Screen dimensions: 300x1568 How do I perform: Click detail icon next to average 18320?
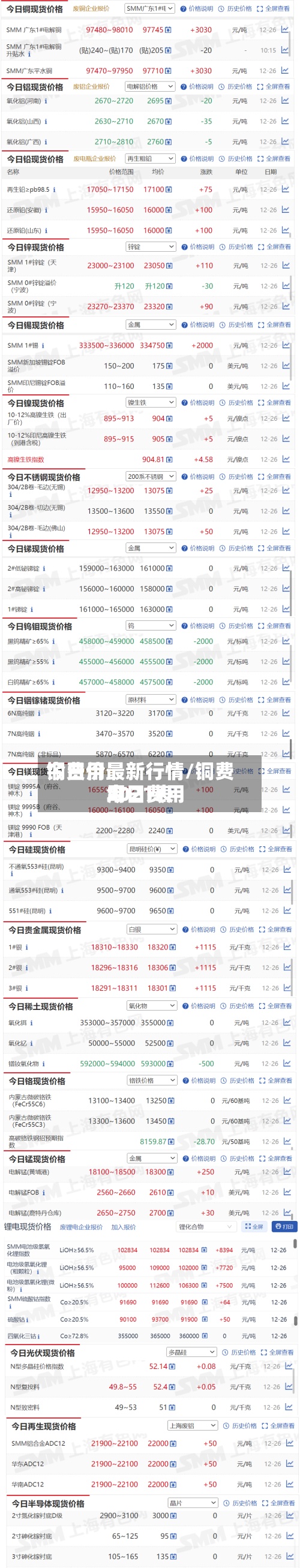tap(173, 948)
